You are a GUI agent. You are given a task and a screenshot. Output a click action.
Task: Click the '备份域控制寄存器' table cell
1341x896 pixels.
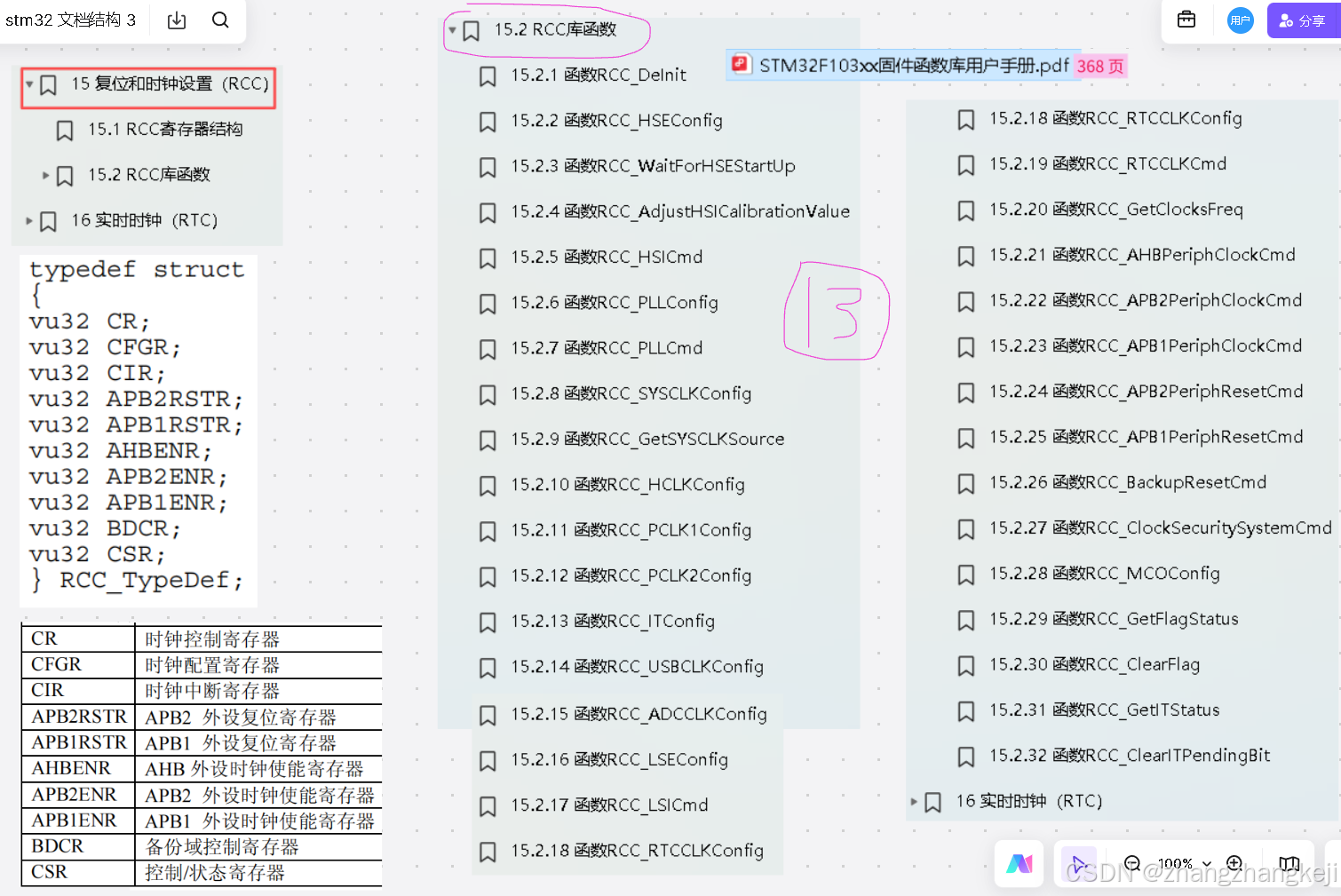pyautogui.click(x=258, y=846)
